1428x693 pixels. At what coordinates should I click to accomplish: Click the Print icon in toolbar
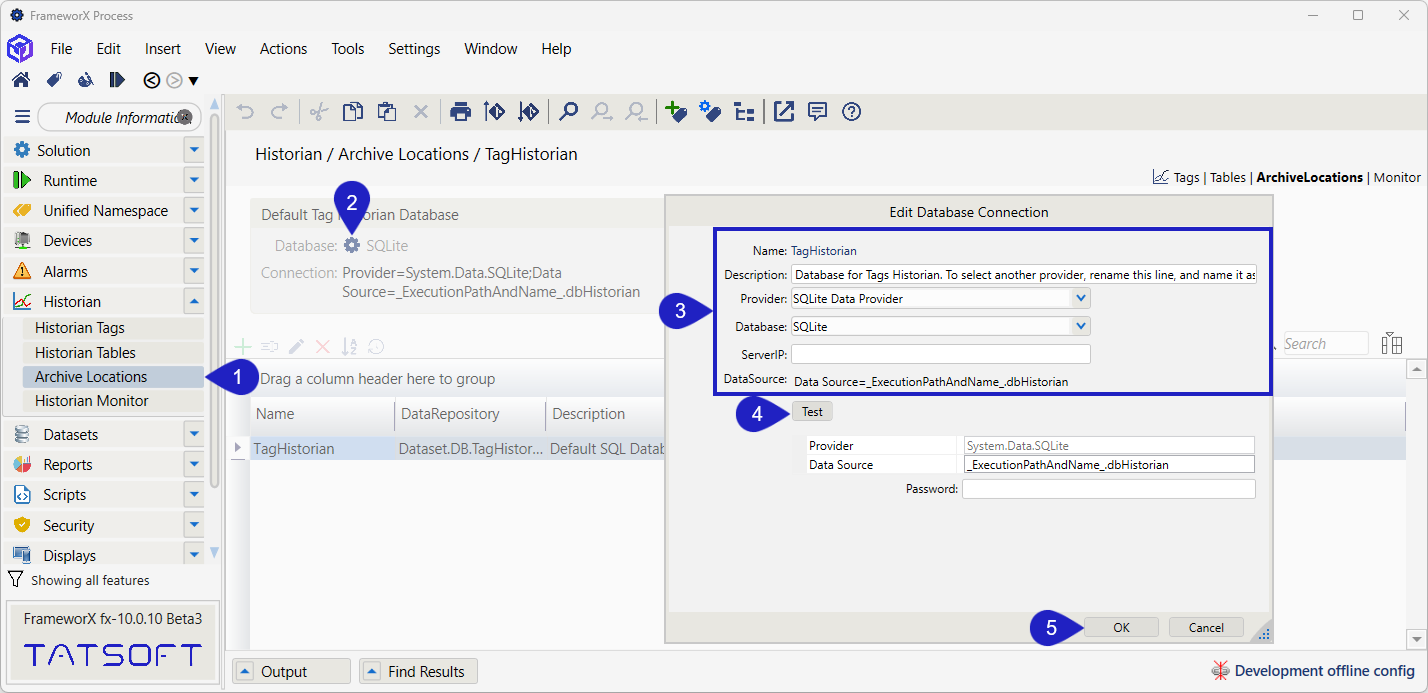tap(460, 112)
